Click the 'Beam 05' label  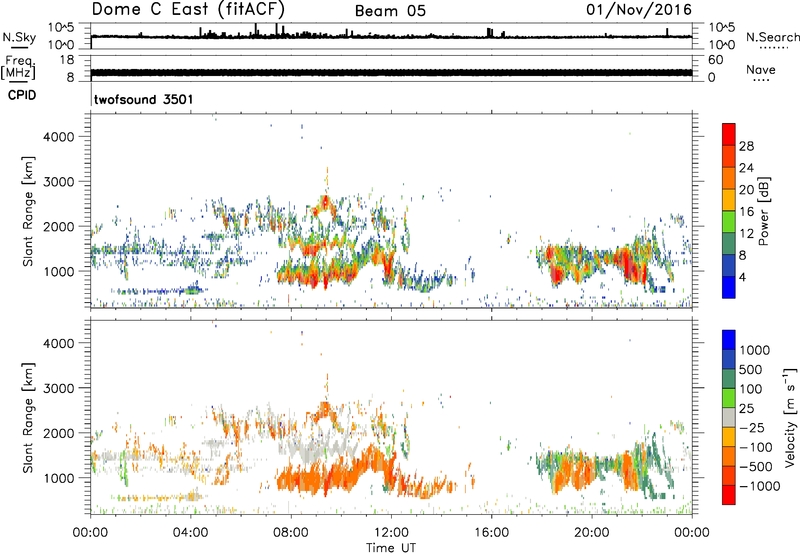click(390, 11)
